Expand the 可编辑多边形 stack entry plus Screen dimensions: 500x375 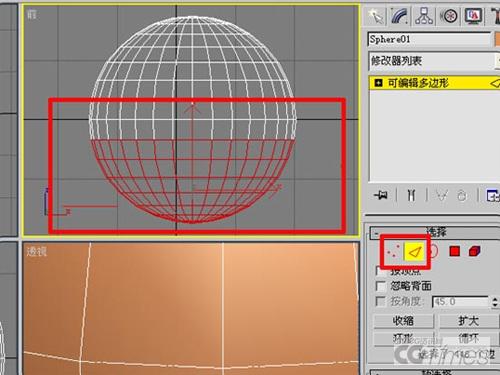coord(378,83)
